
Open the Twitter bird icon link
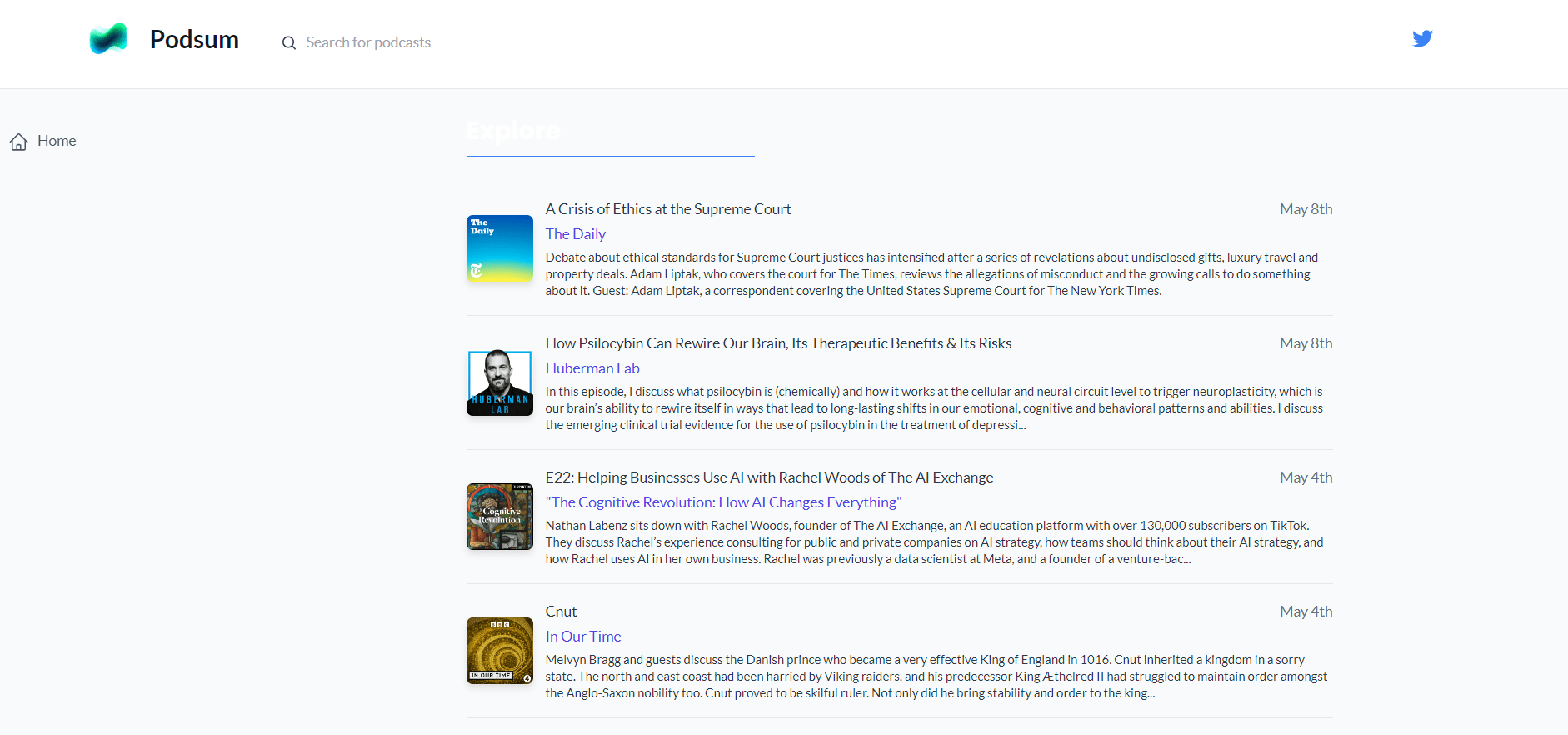1422,38
